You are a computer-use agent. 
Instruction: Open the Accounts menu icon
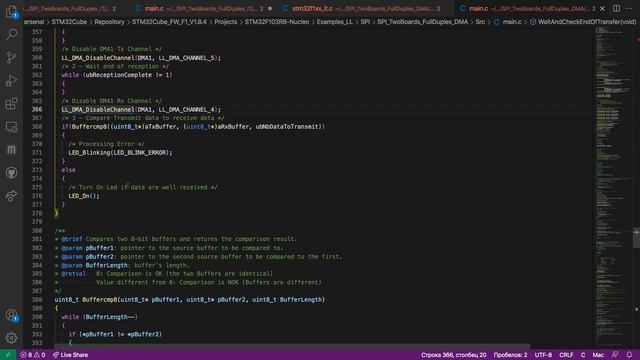pyautogui.click(x=11, y=315)
